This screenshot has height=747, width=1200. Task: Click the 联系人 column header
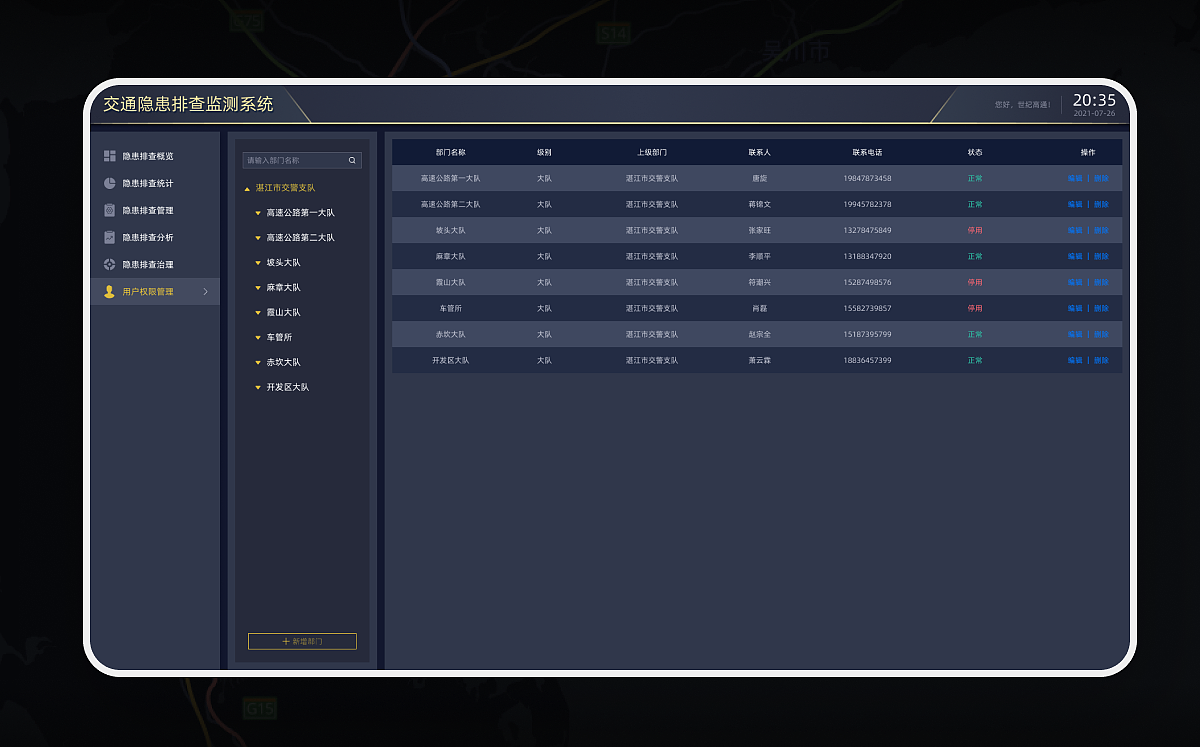point(760,152)
